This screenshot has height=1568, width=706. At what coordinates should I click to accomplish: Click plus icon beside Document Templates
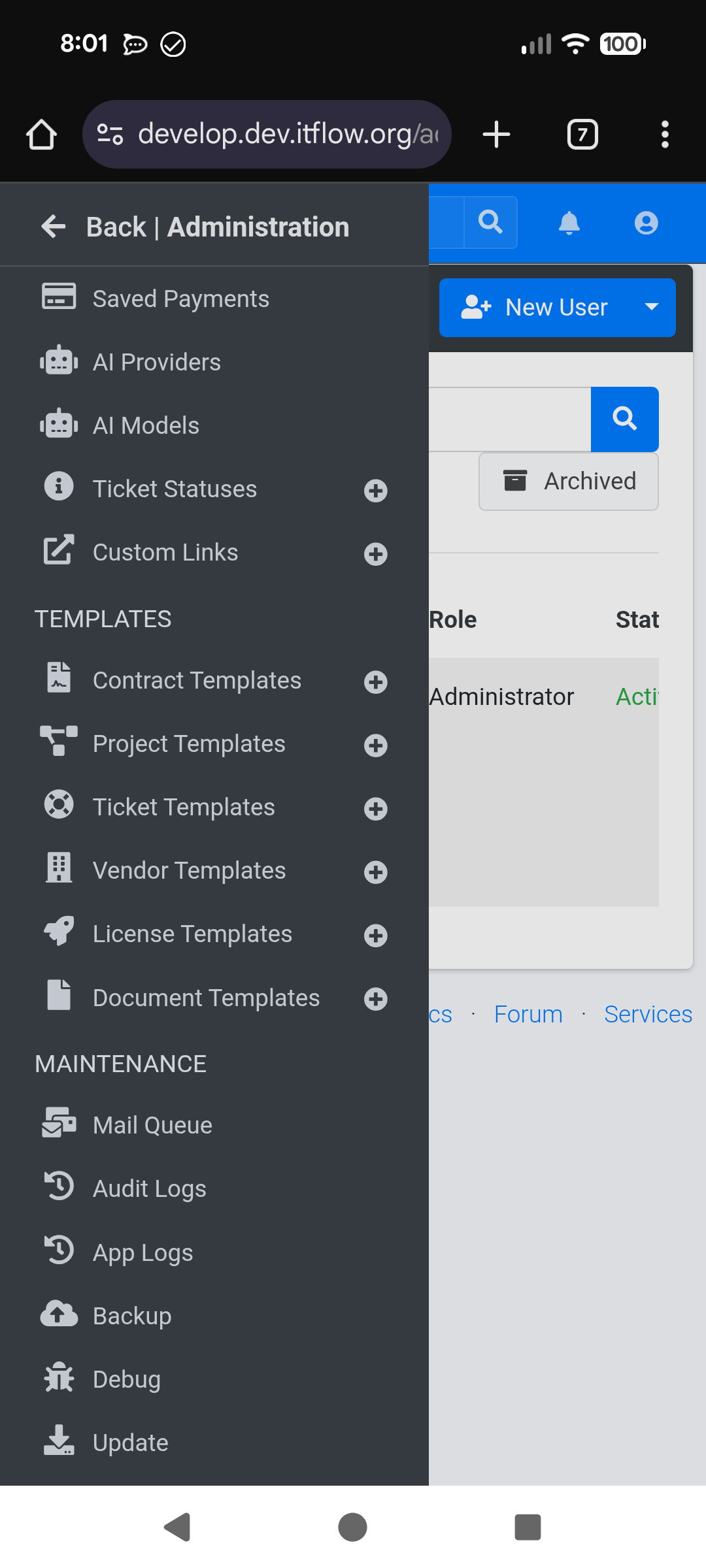[376, 999]
